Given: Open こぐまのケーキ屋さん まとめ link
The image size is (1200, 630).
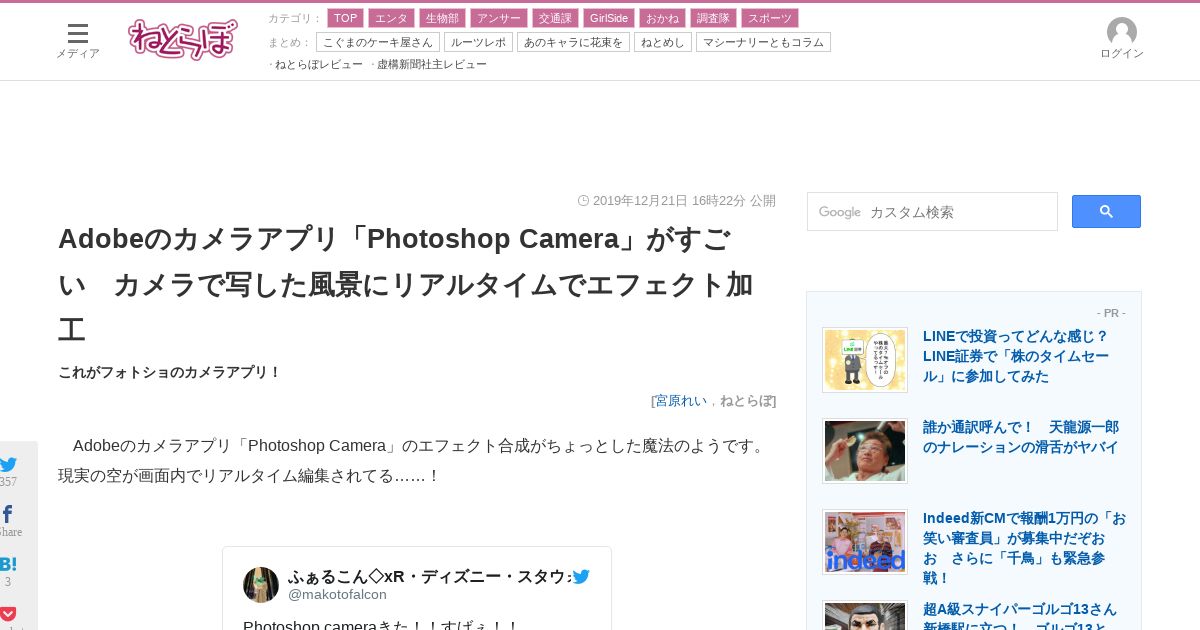Looking at the screenshot, I should tap(378, 42).
